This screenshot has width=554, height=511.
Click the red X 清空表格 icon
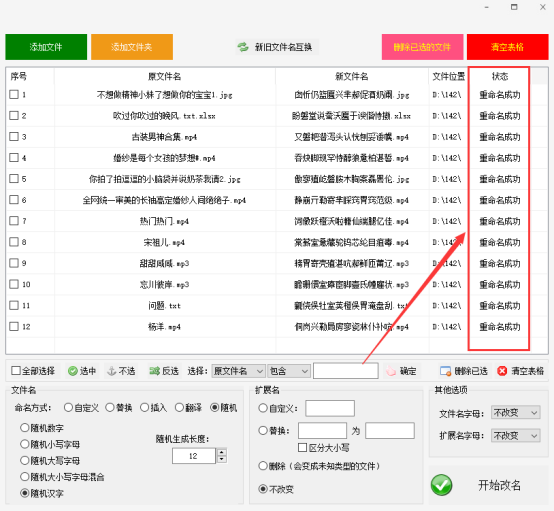[502, 371]
